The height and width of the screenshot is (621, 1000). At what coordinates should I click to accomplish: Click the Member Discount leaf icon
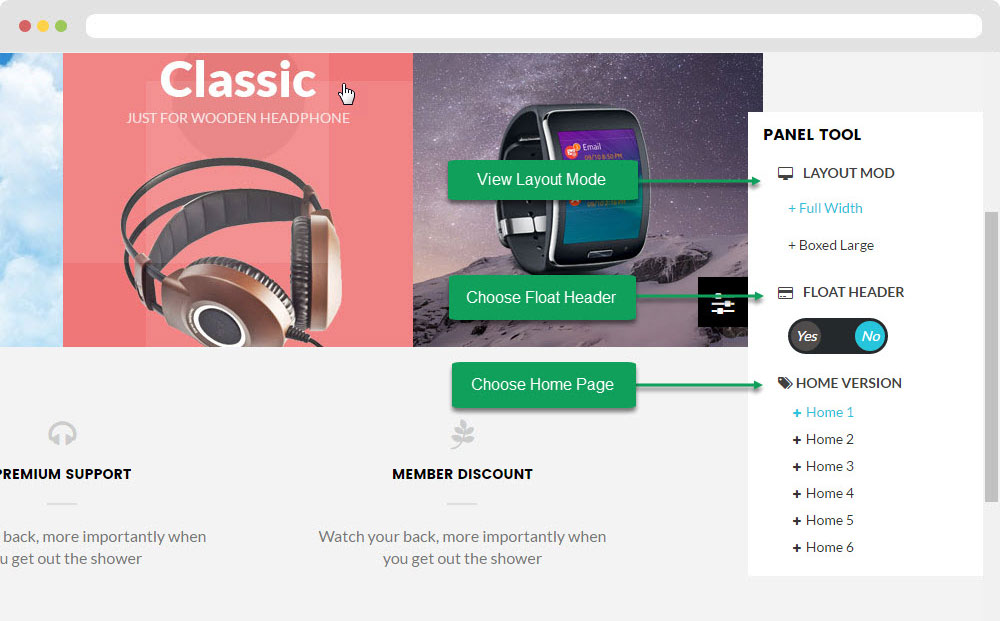point(462,434)
